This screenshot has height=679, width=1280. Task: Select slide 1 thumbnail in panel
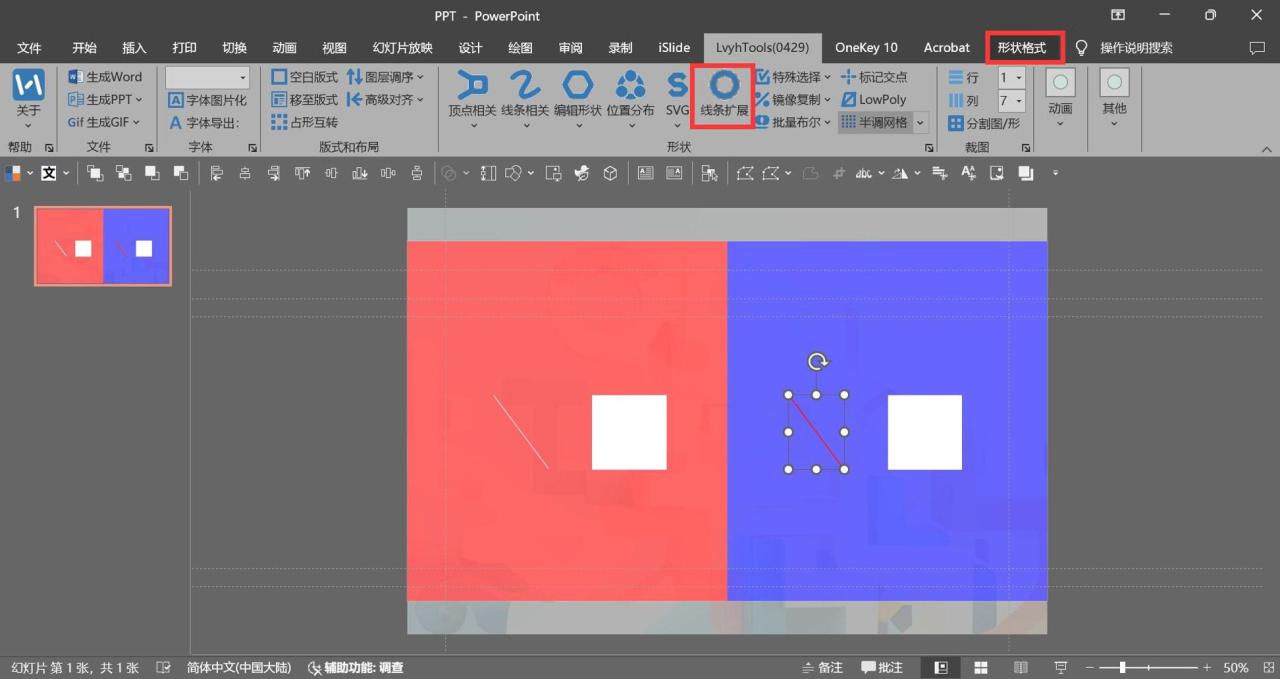(x=103, y=246)
